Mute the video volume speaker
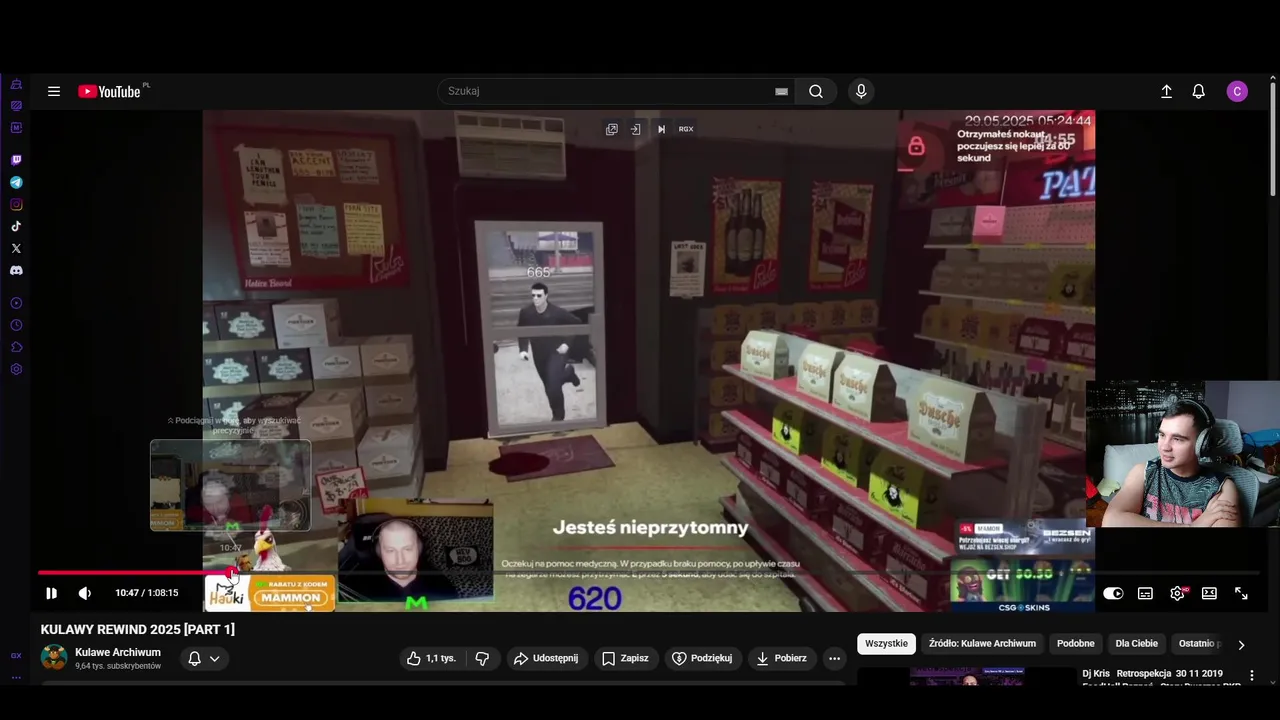The width and height of the screenshot is (1280, 720). [85, 593]
